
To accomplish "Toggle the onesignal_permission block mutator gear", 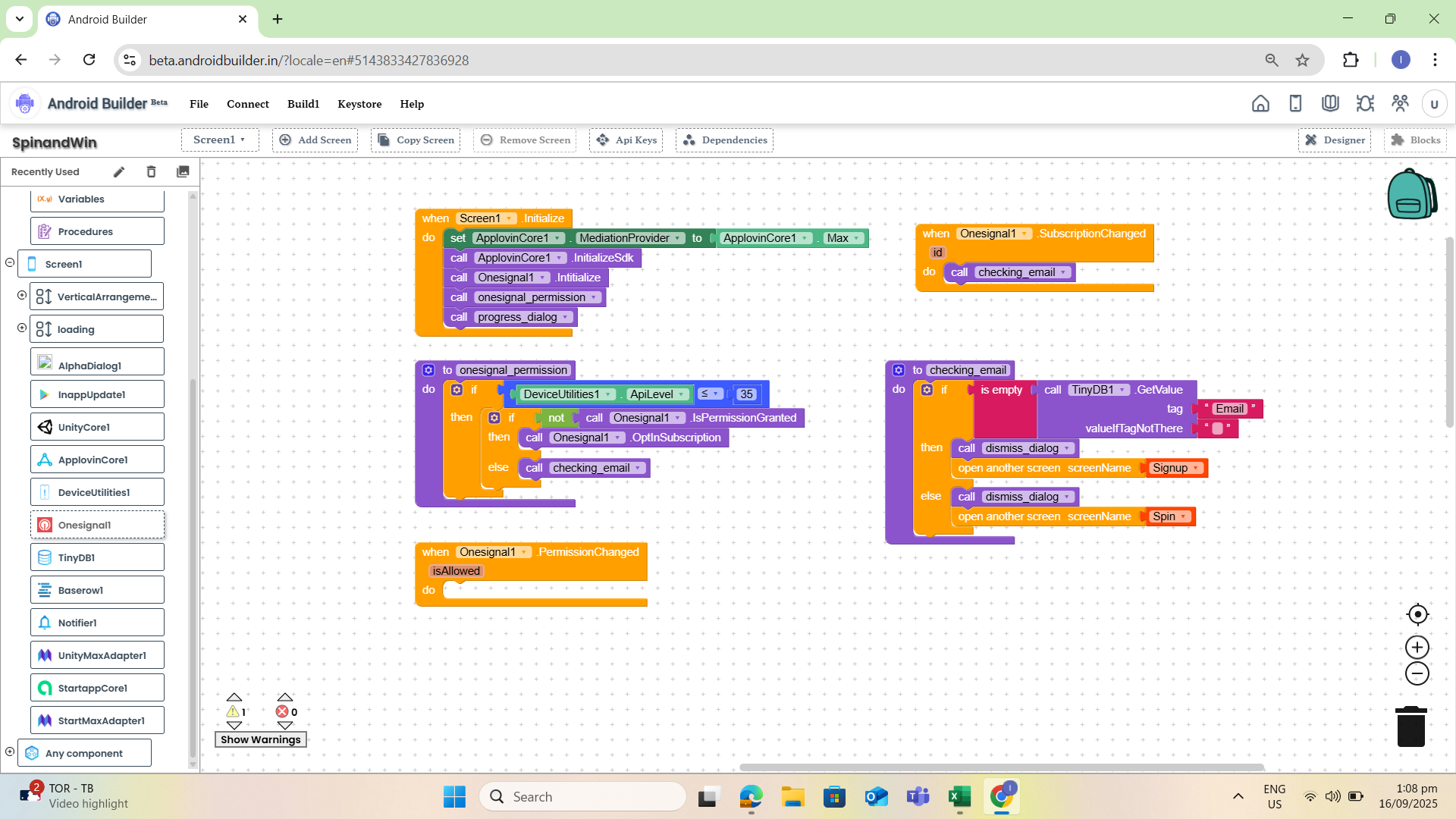I will pos(428,370).
